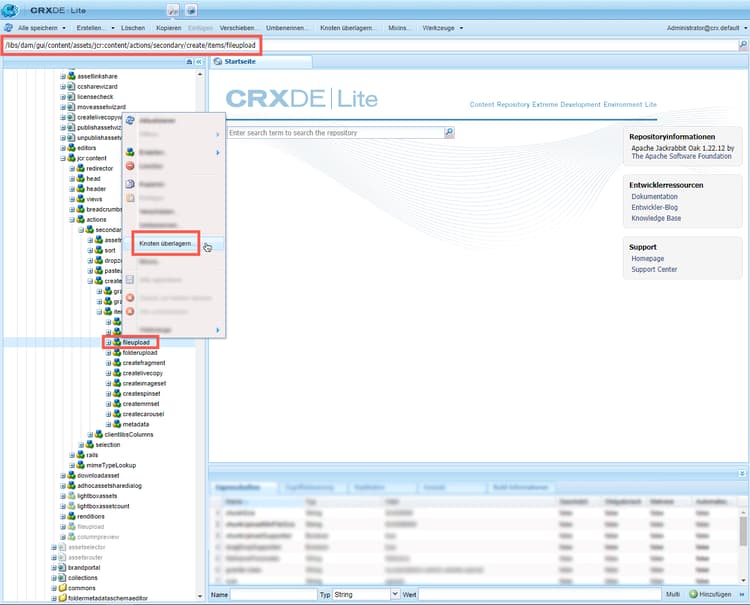Open the Erstellen... toolbar menu
Viewport: 750px width, 605px height.
coord(95,28)
